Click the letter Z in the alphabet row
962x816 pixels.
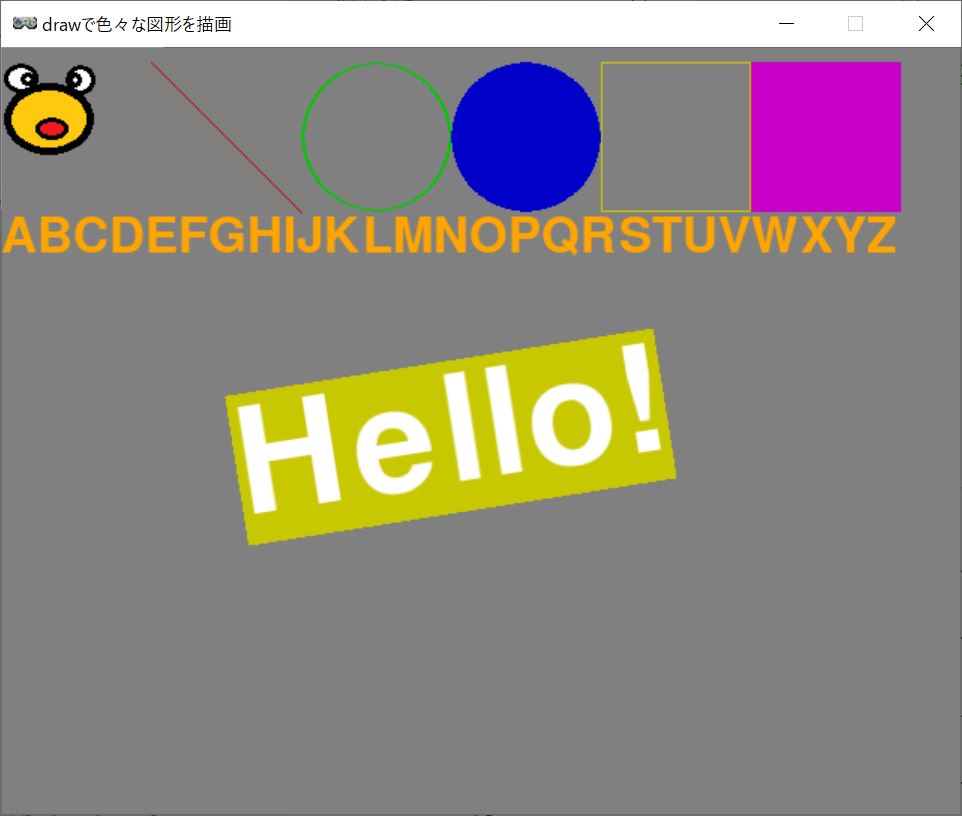tap(880, 236)
